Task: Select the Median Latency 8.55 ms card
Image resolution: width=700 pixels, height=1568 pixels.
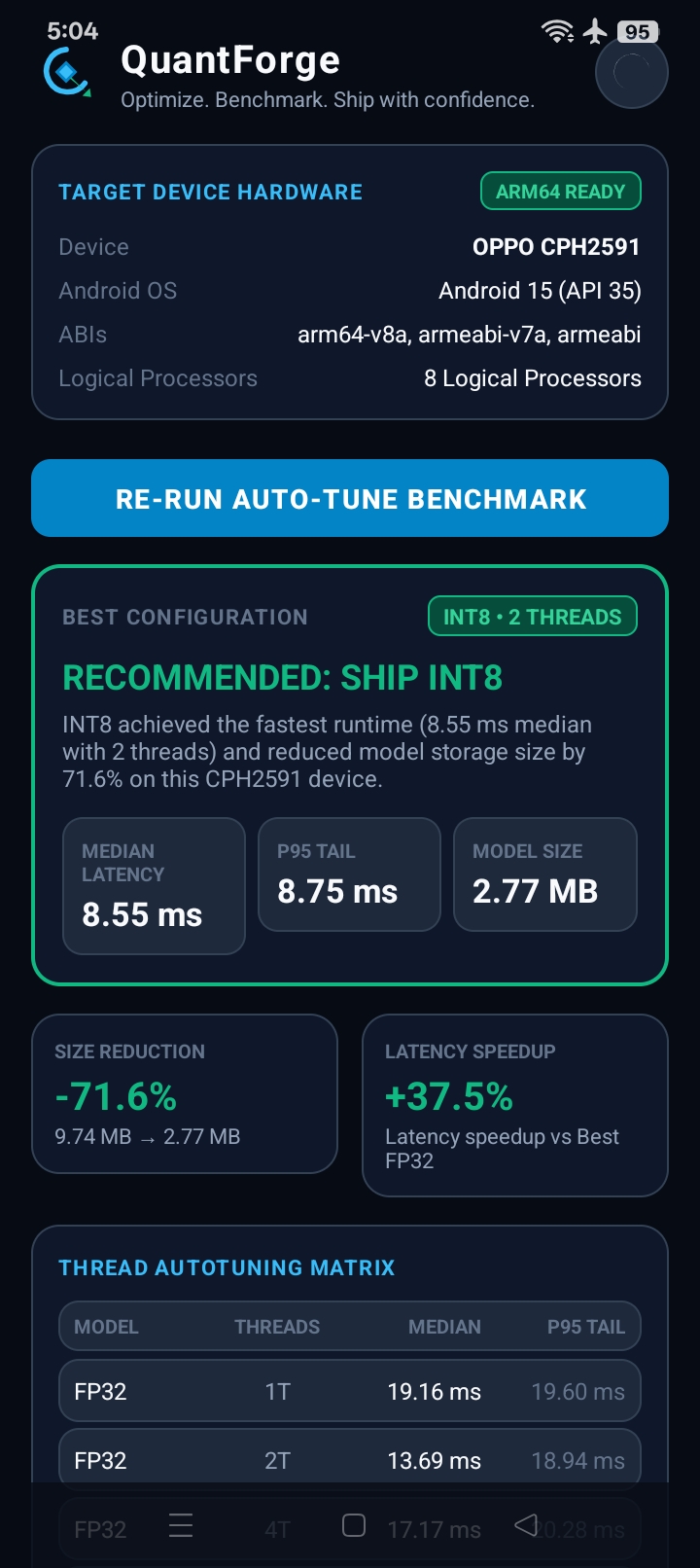Action: (x=154, y=886)
